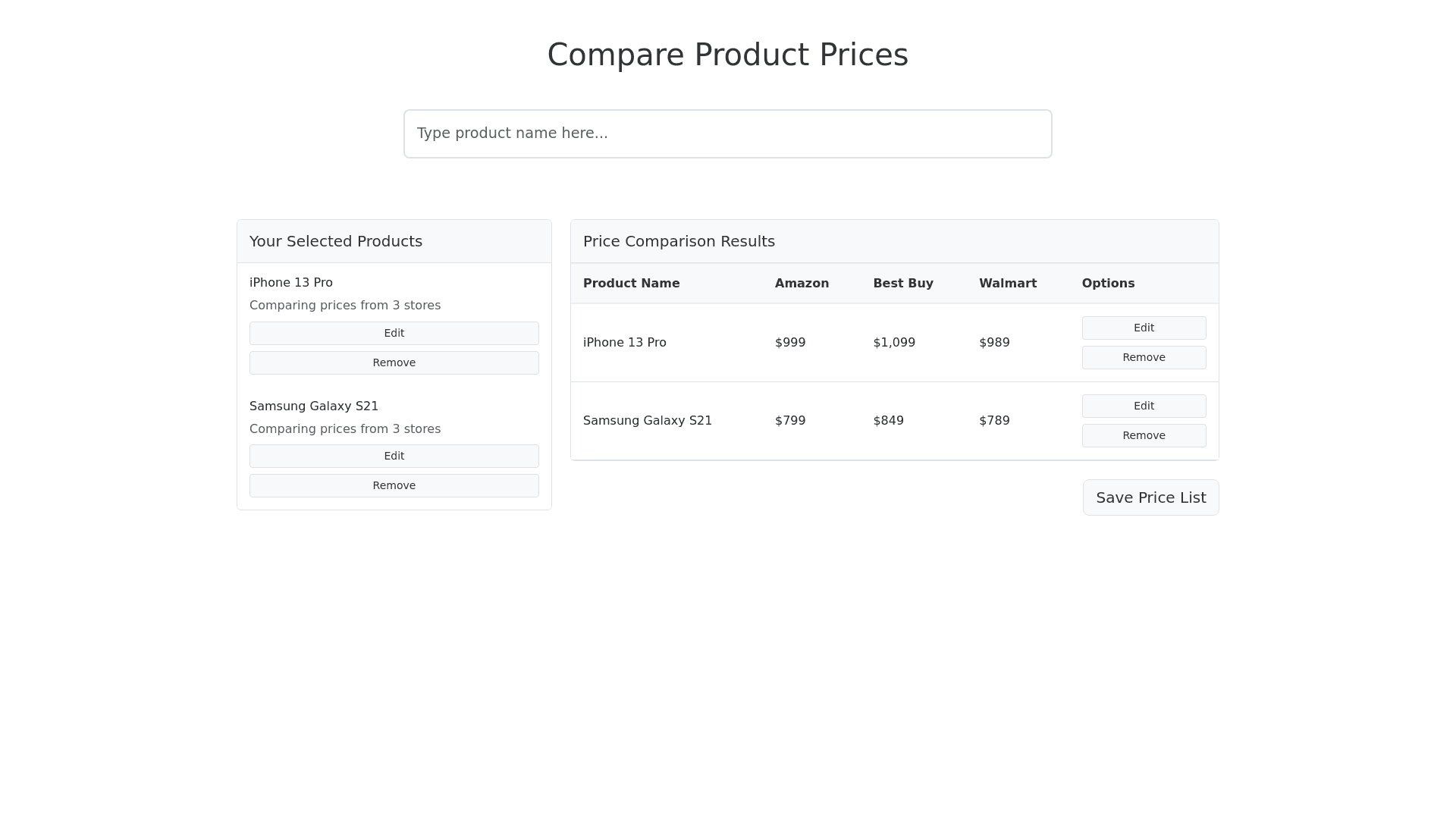Remove Samsung Galaxy S21 from Selected Products
1456x819 pixels.
[394, 485]
